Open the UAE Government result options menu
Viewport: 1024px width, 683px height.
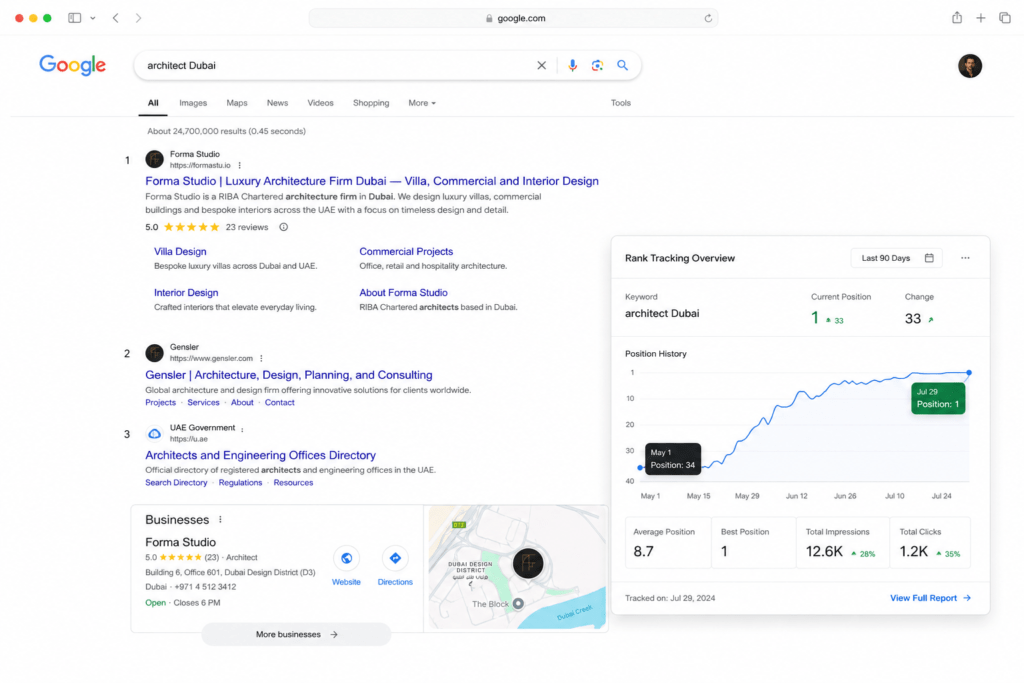tap(242, 430)
